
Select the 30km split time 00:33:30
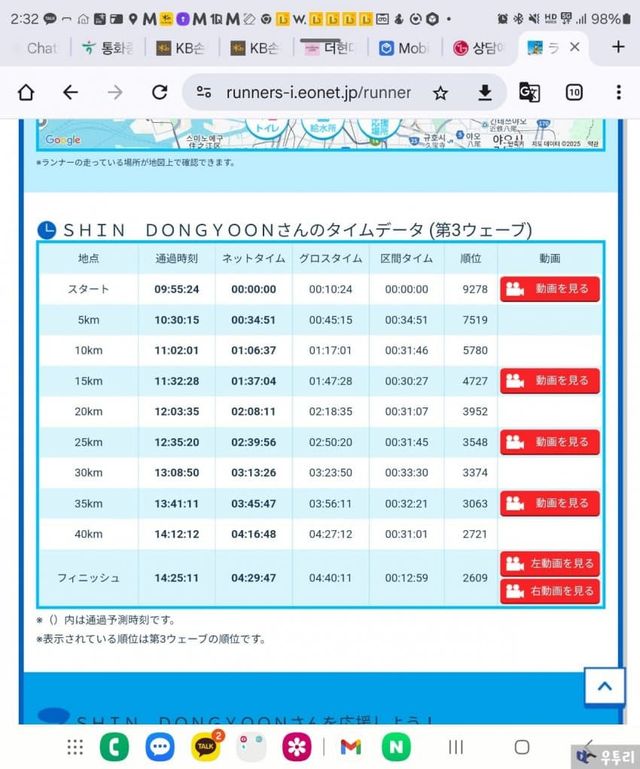coord(407,473)
